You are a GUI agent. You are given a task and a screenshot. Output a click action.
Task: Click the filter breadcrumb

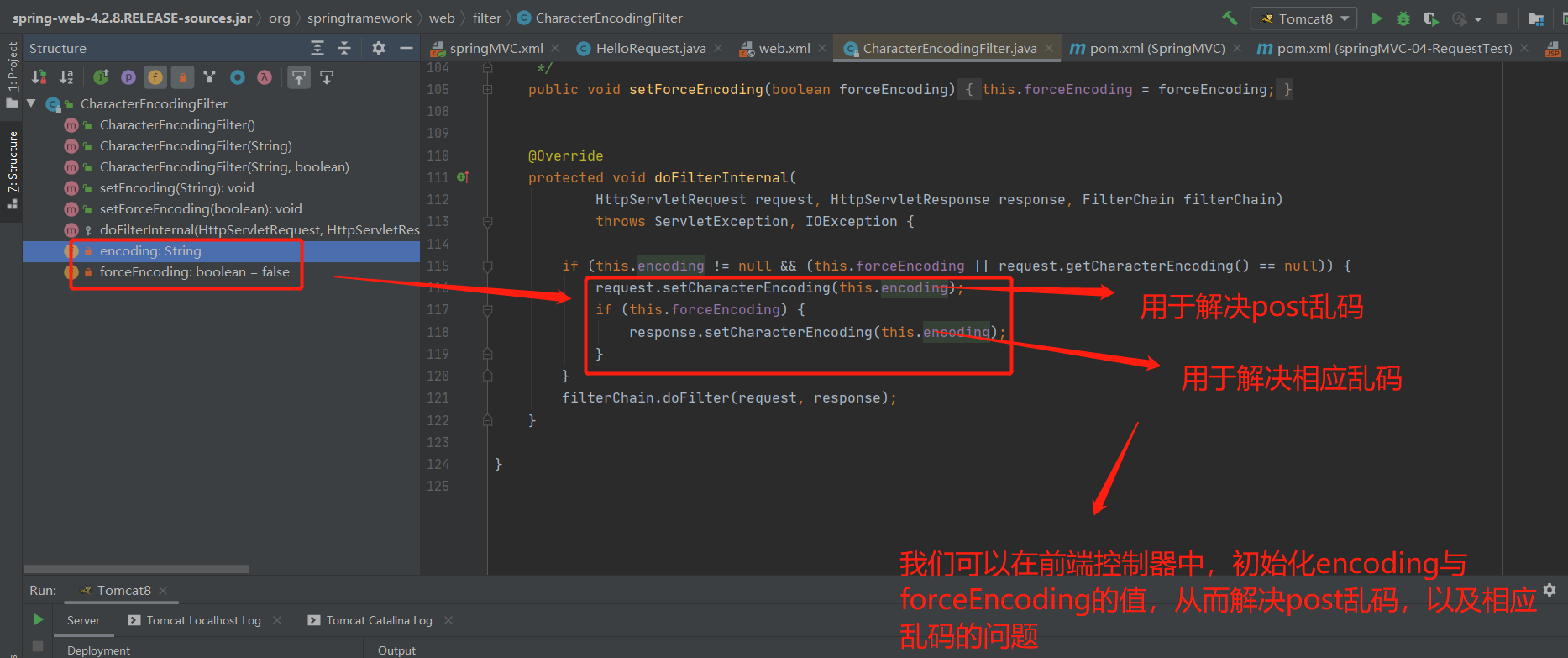pos(487,18)
